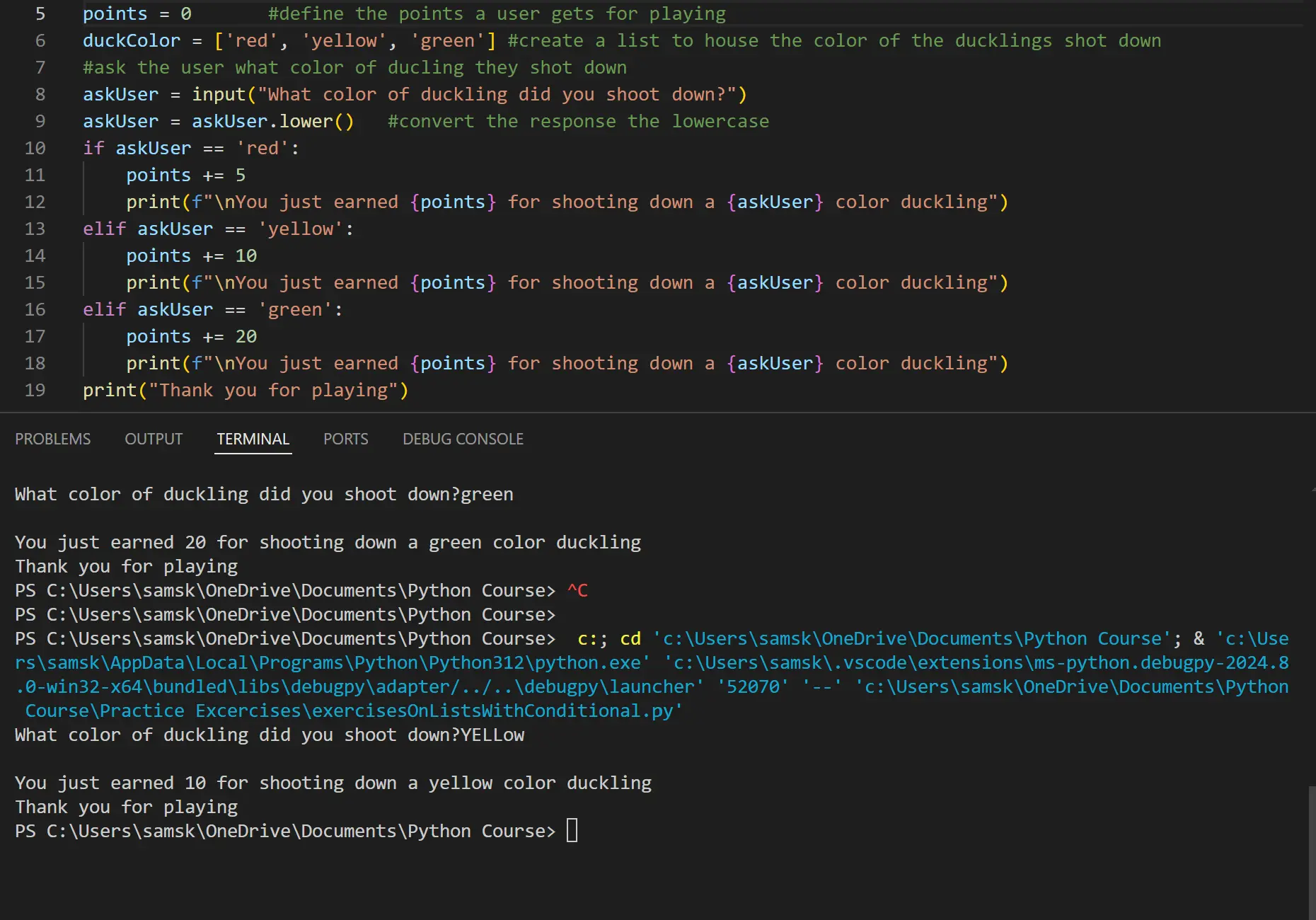Click line number 13 in the gutter
Viewport: 1316px width, 920px height.
pyautogui.click(x=35, y=229)
